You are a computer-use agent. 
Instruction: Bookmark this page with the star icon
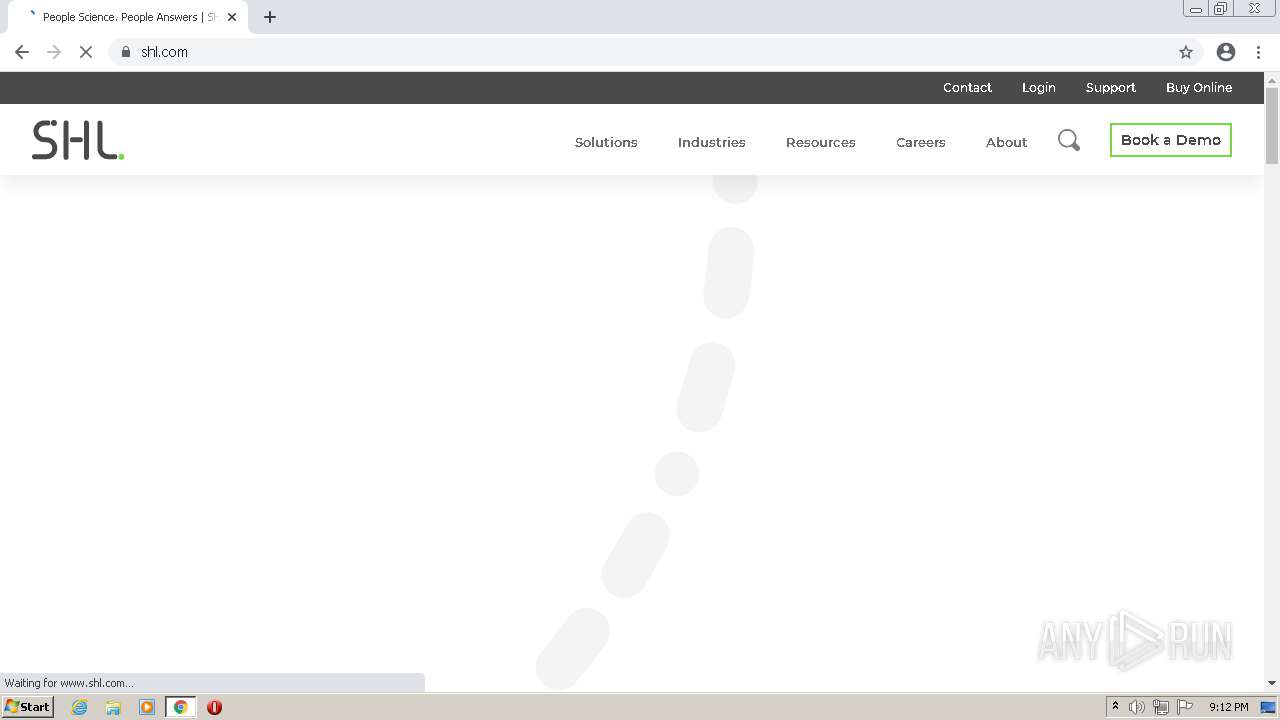[1186, 52]
